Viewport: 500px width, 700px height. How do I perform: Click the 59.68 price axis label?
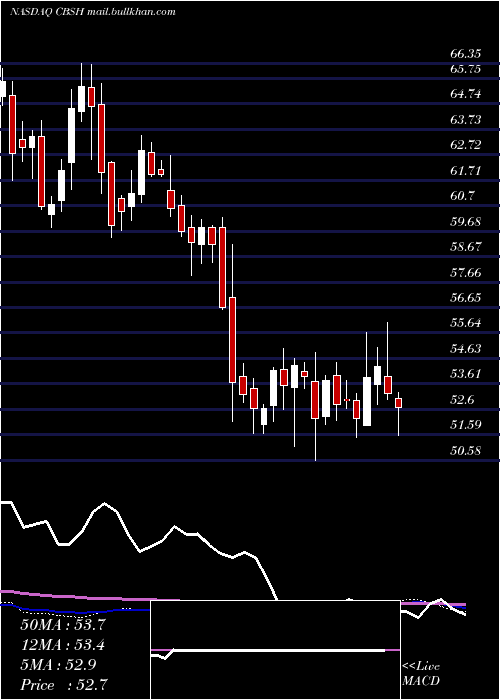click(466, 222)
